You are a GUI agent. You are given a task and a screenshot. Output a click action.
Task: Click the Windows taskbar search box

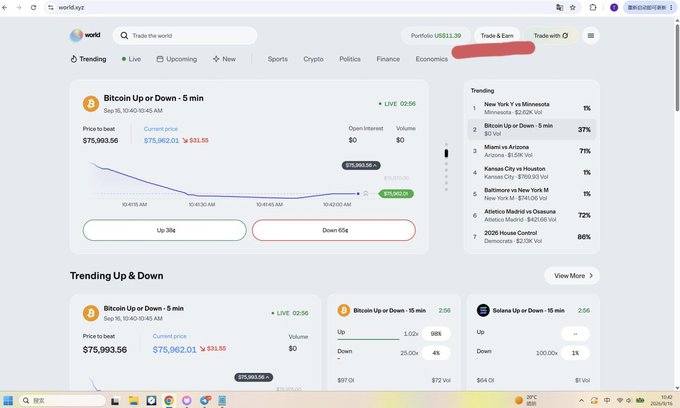click(62, 401)
